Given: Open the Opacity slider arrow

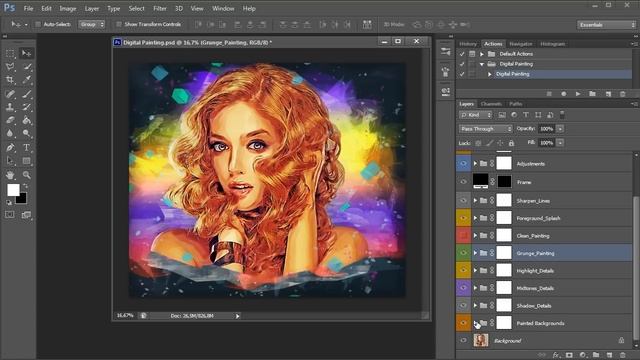Looking at the screenshot, I should tap(560, 129).
